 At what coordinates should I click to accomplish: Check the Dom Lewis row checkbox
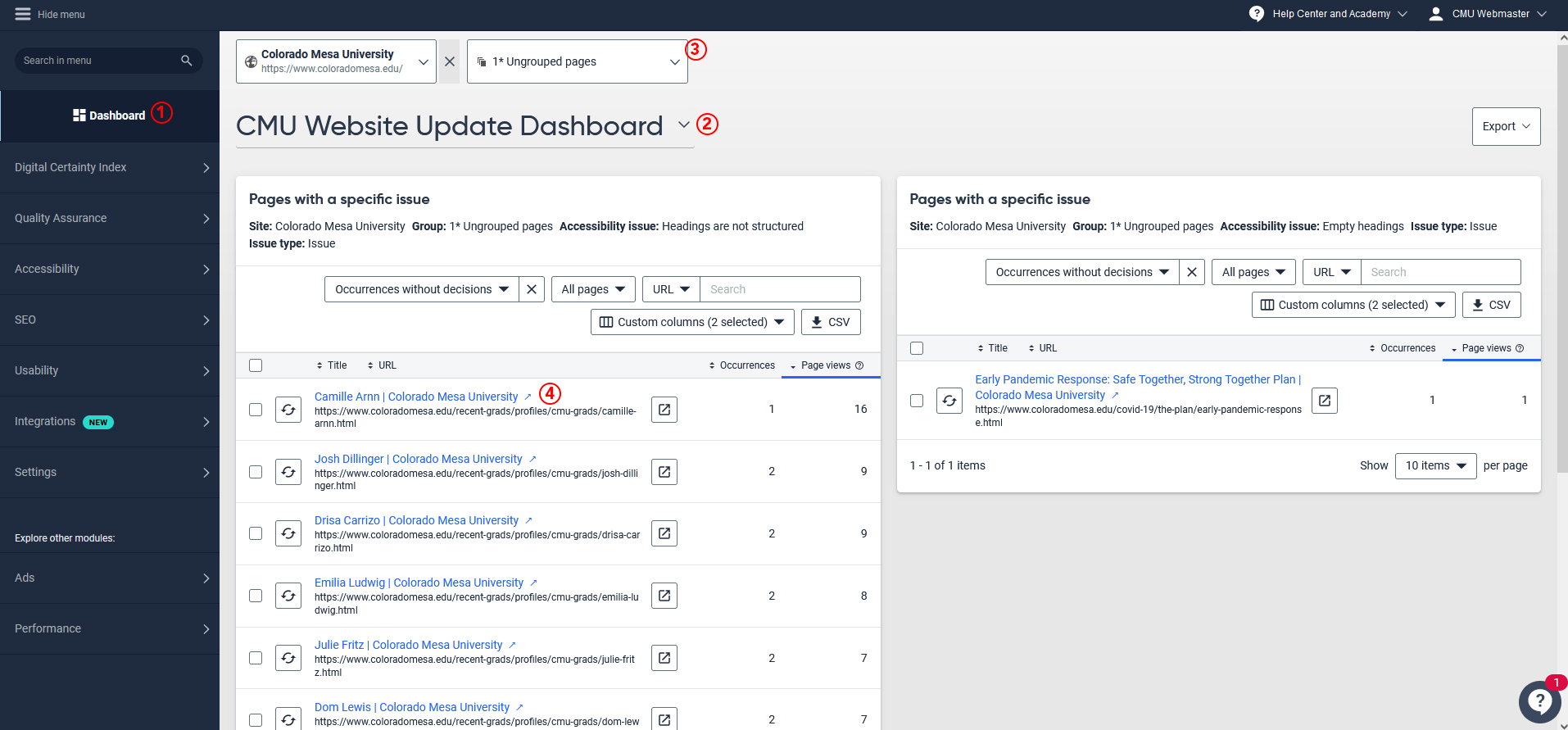[256, 720]
